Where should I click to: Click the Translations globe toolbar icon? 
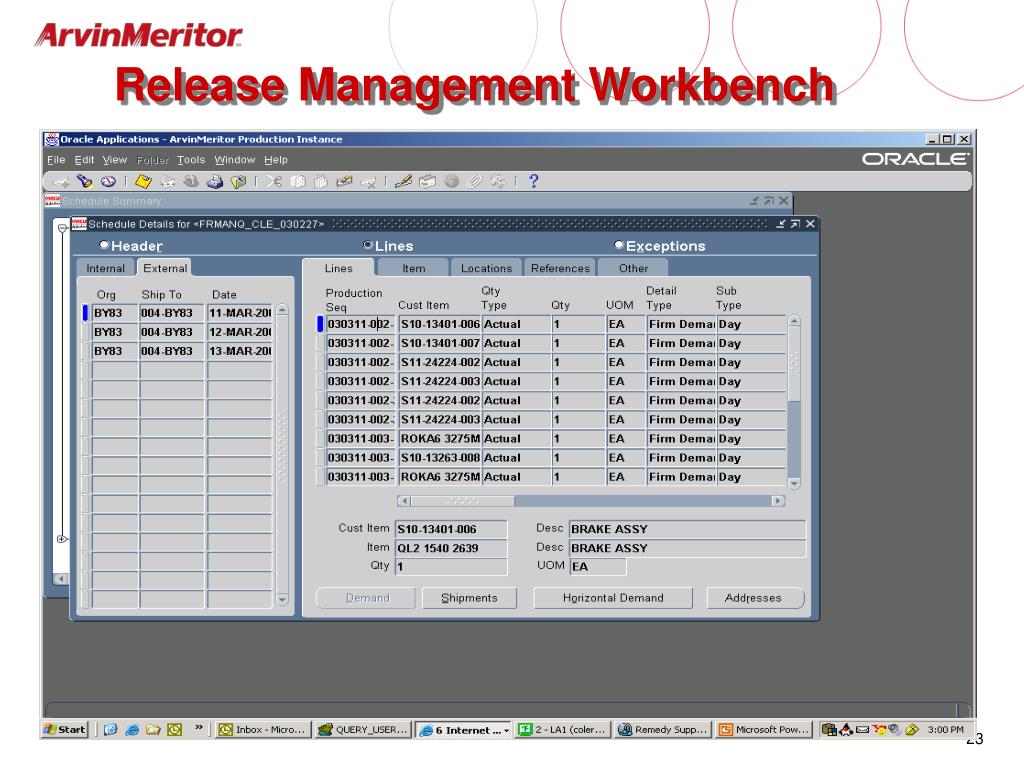click(x=451, y=181)
